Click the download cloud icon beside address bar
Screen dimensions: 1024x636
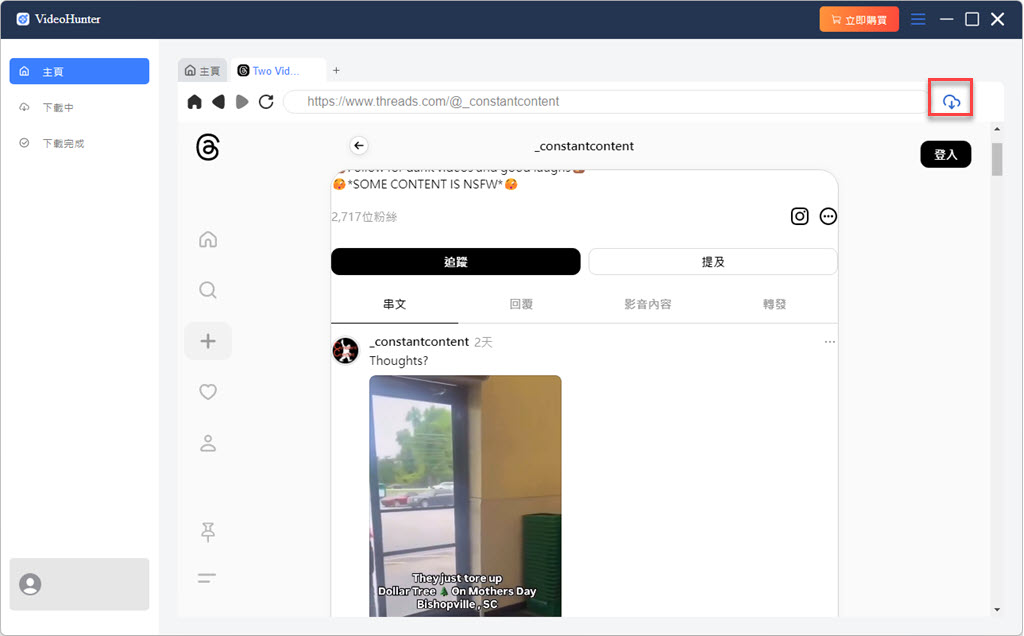point(951,102)
